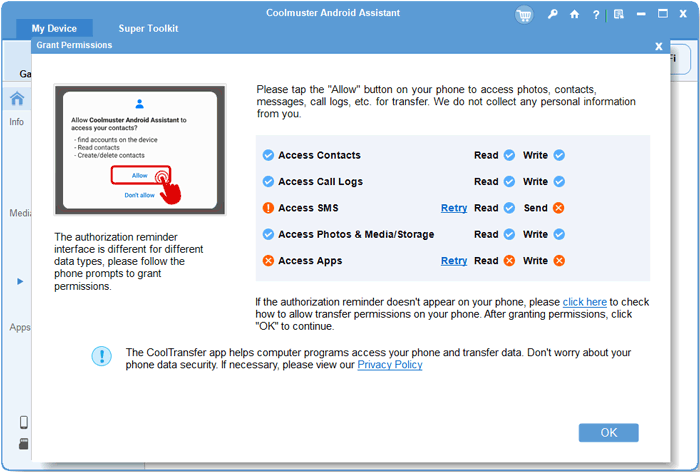Close the Grant Permissions dialog

pyautogui.click(x=658, y=46)
